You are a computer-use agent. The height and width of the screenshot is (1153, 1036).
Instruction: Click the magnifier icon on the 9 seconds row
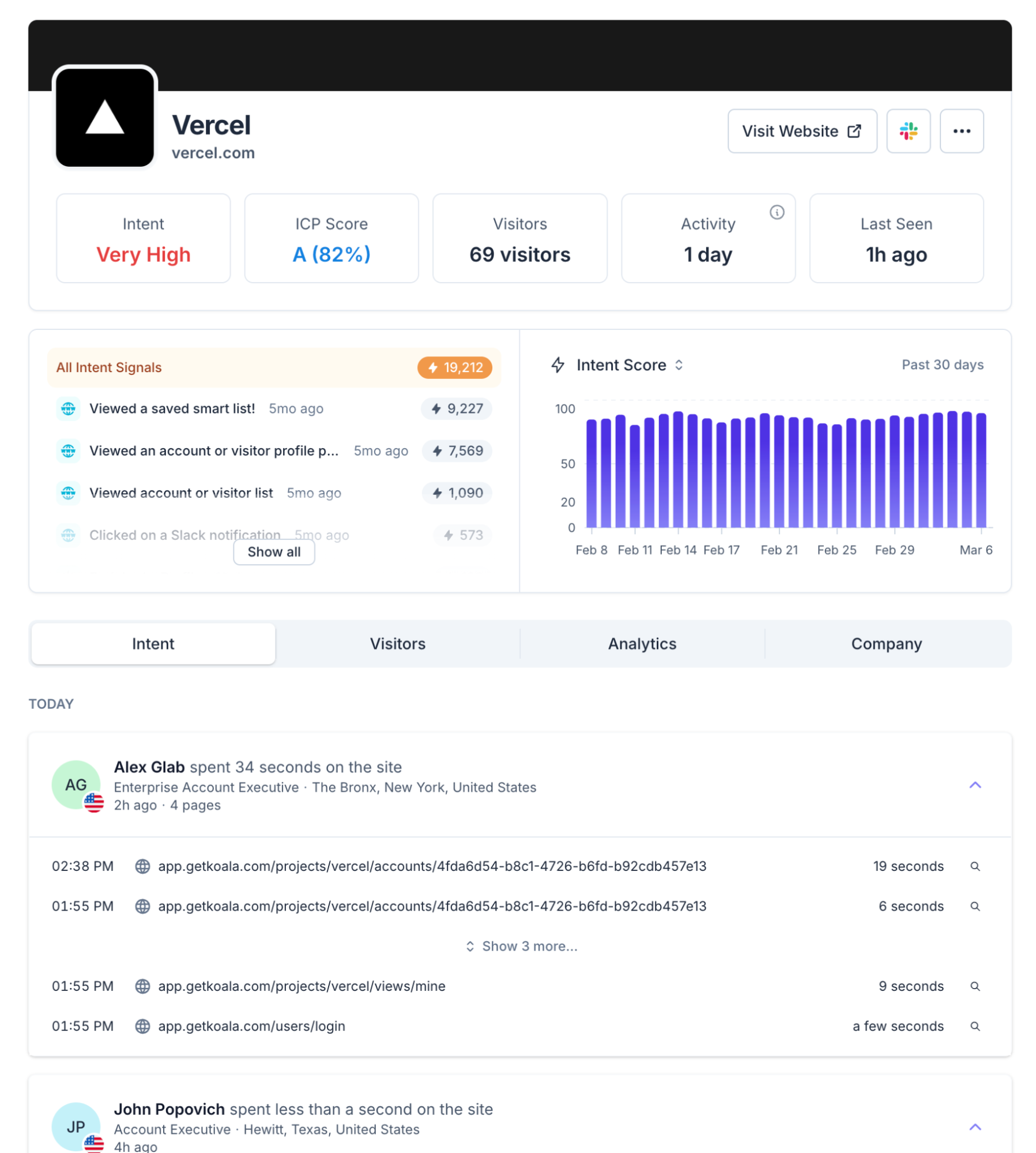(974, 986)
